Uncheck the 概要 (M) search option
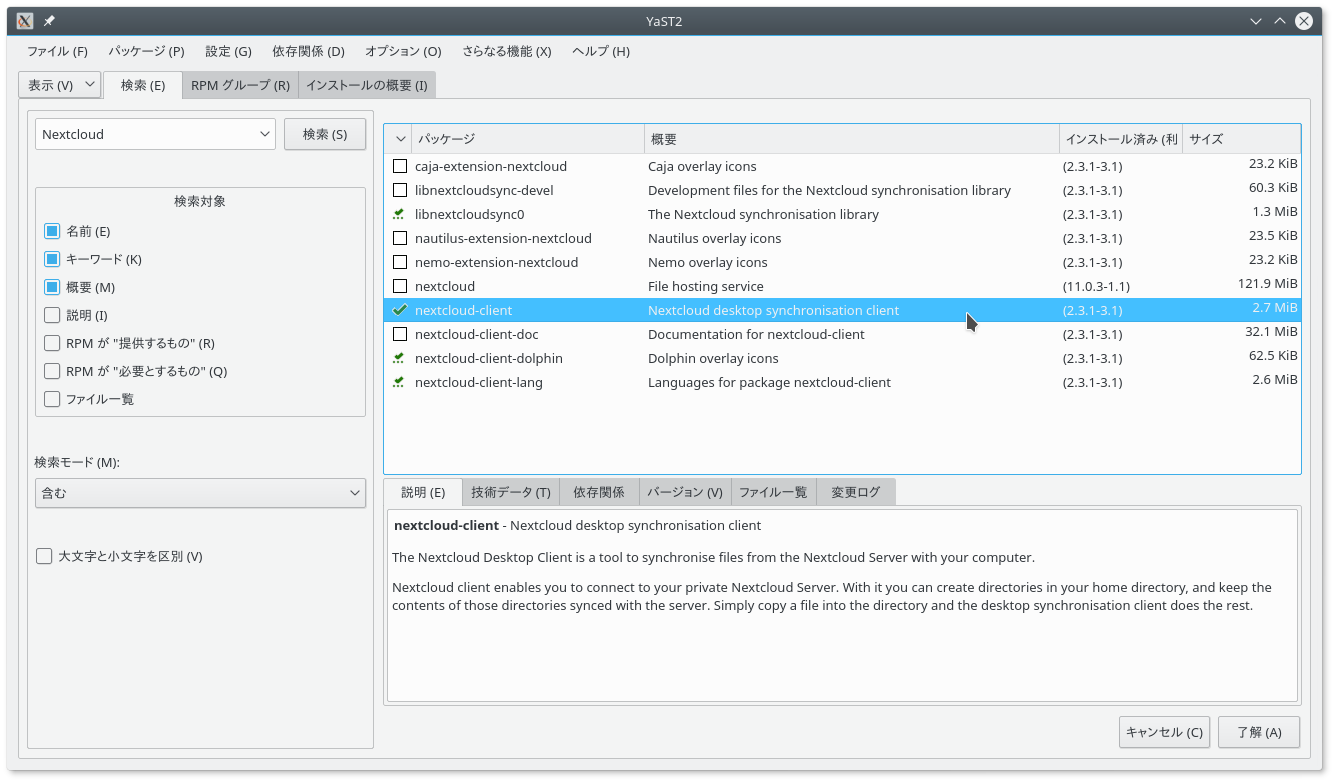Screen dimensions: 1335x783 [x=52, y=287]
